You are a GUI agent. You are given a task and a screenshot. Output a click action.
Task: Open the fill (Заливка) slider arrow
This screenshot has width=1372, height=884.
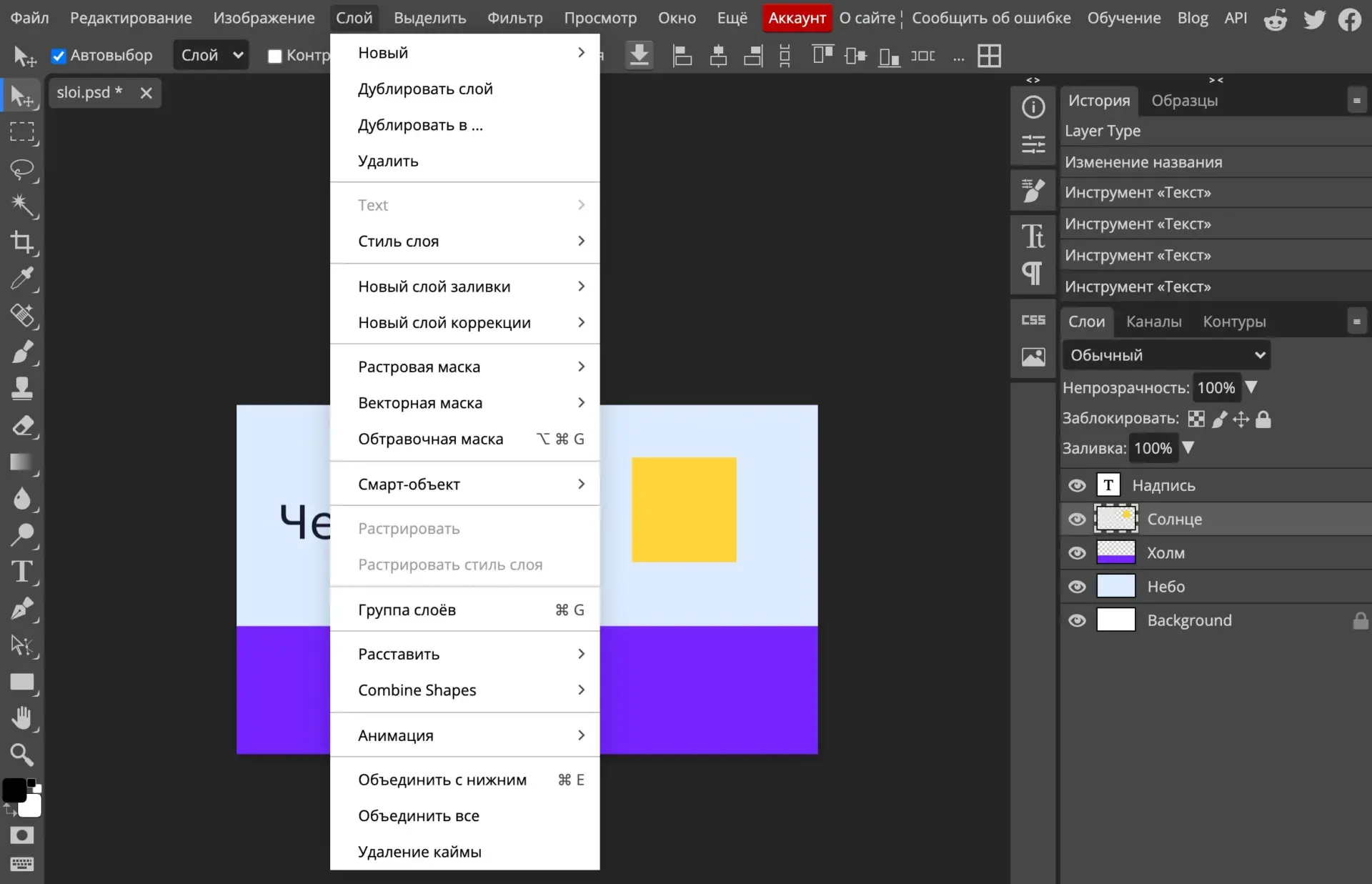(1188, 448)
